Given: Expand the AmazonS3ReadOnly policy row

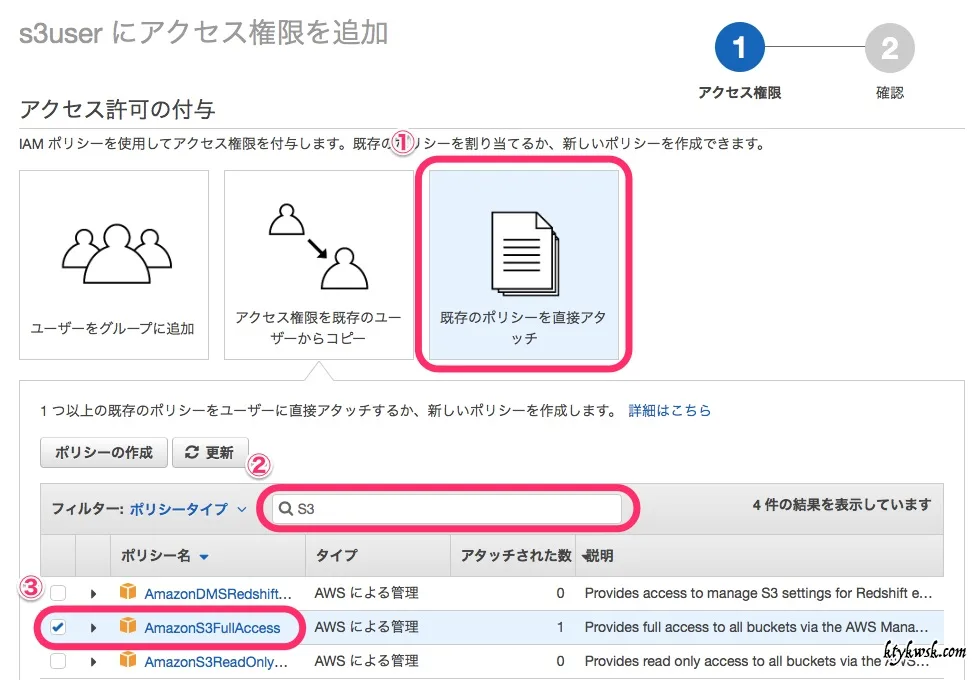Looking at the screenshot, I should (93, 661).
